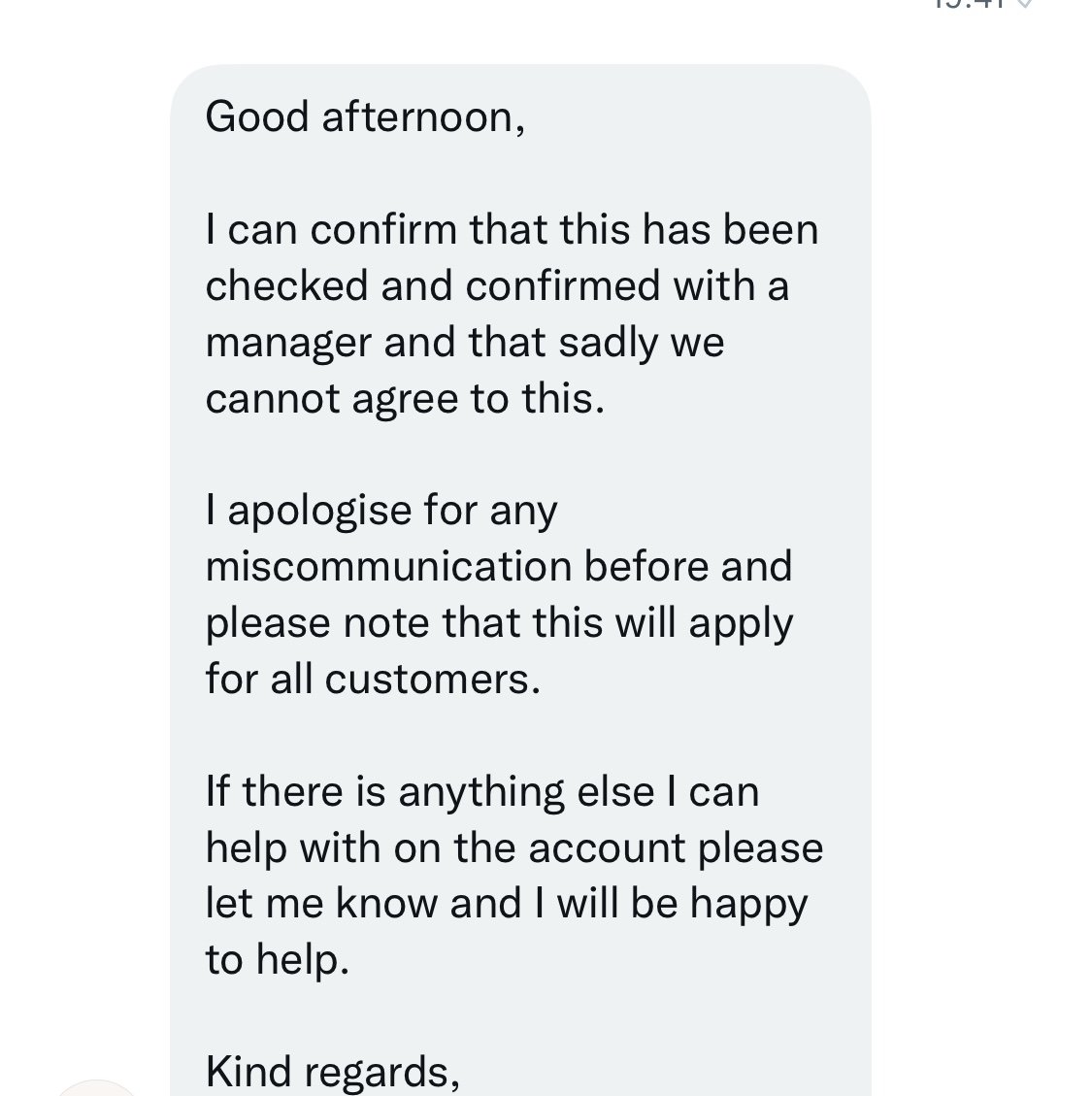
Task: Tap the line 'help with on the account please'
Action: pyautogui.click(x=513, y=848)
